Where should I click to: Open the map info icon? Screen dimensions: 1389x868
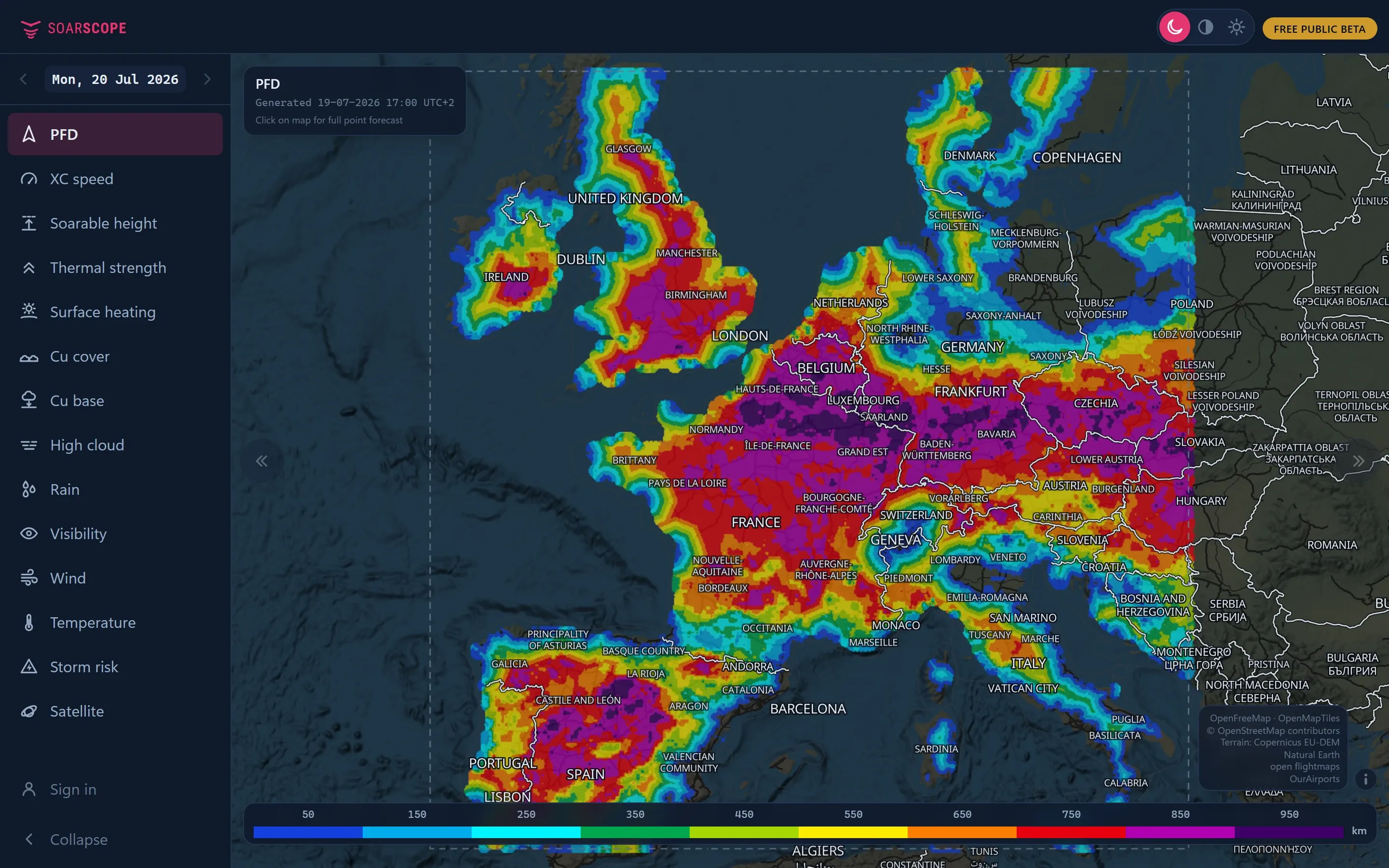tap(1365, 779)
